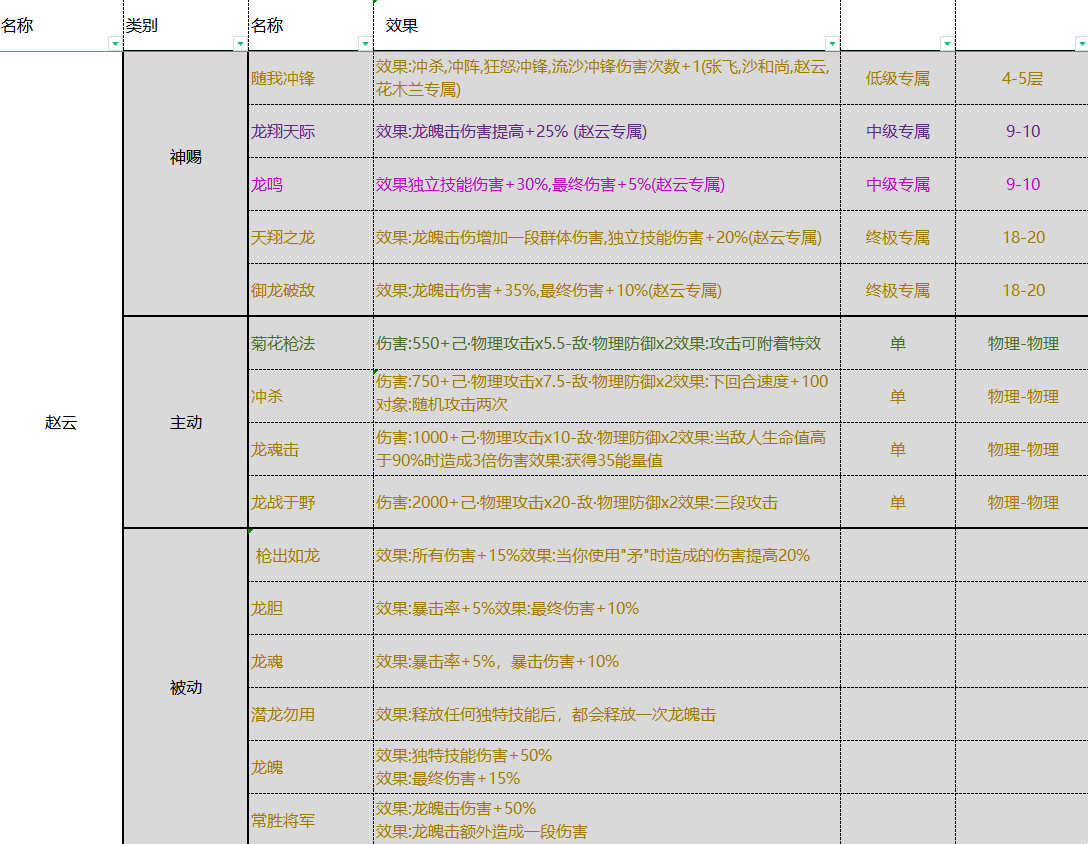Select the 龙魄 skill name cell
Image resolution: width=1088 pixels, height=844 pixels.
point(311,767)
